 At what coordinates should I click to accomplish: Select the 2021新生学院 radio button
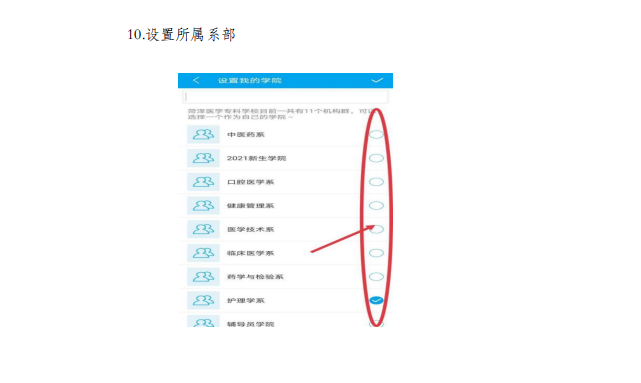point(376,158)
